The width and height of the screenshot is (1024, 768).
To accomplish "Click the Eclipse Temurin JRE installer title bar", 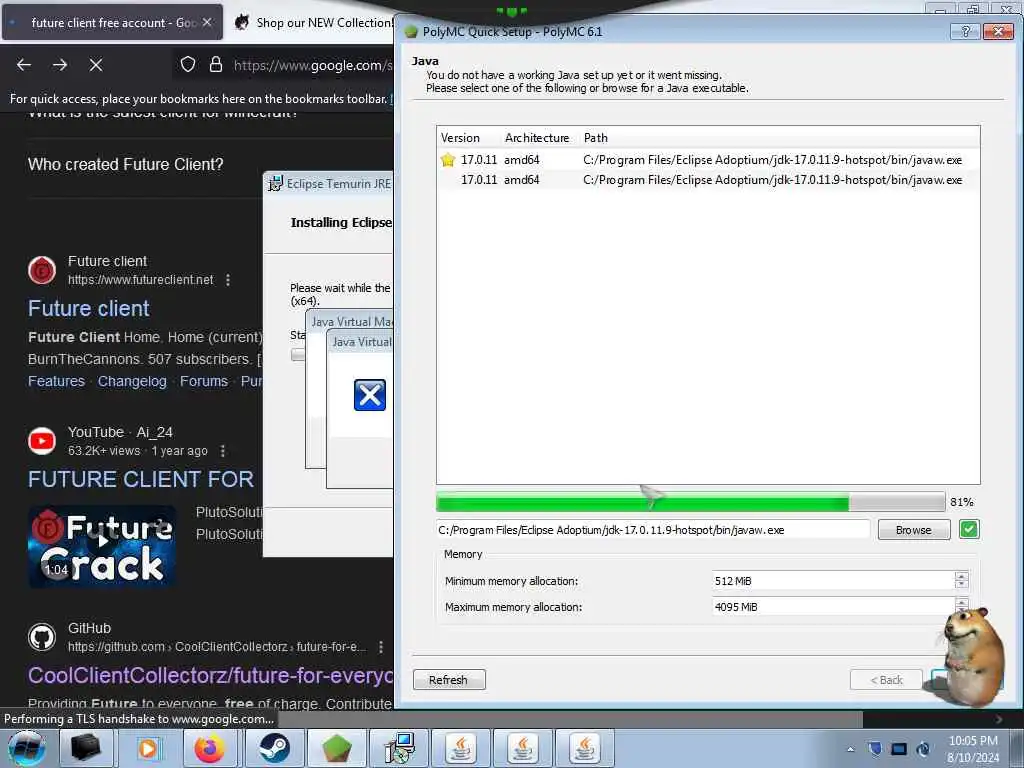I will pyautogui.click(x=330, y=184).
